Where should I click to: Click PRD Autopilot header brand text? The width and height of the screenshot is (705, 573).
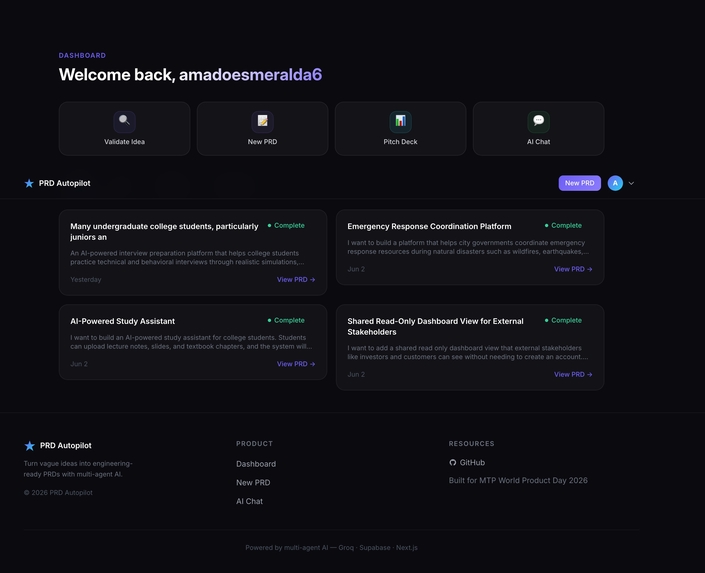pyautogui.click(x=64, y=183)
